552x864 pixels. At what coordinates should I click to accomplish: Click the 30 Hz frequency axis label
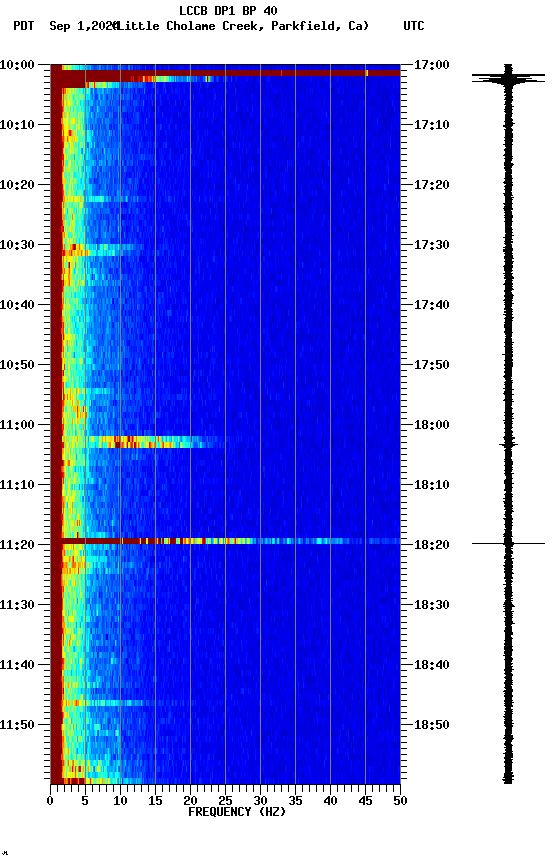tap(260, 801)
